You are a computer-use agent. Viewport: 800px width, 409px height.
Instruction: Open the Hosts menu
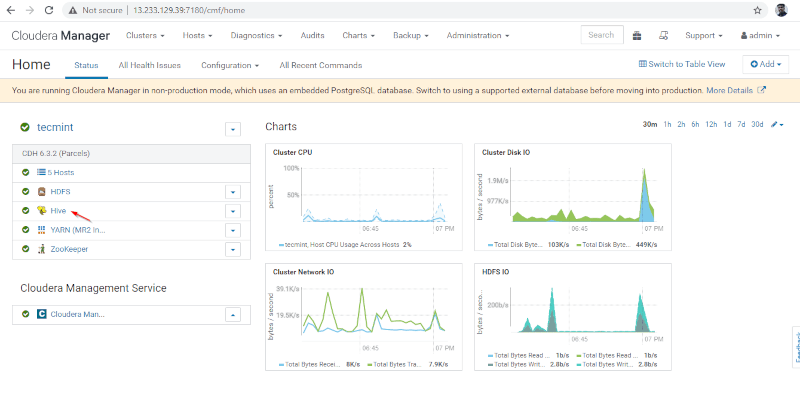[x=197, y=36]
